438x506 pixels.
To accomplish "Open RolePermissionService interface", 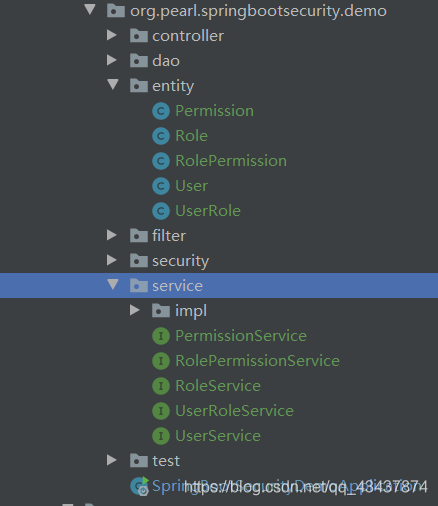I will pyautogui.click(x=257, y=361).
